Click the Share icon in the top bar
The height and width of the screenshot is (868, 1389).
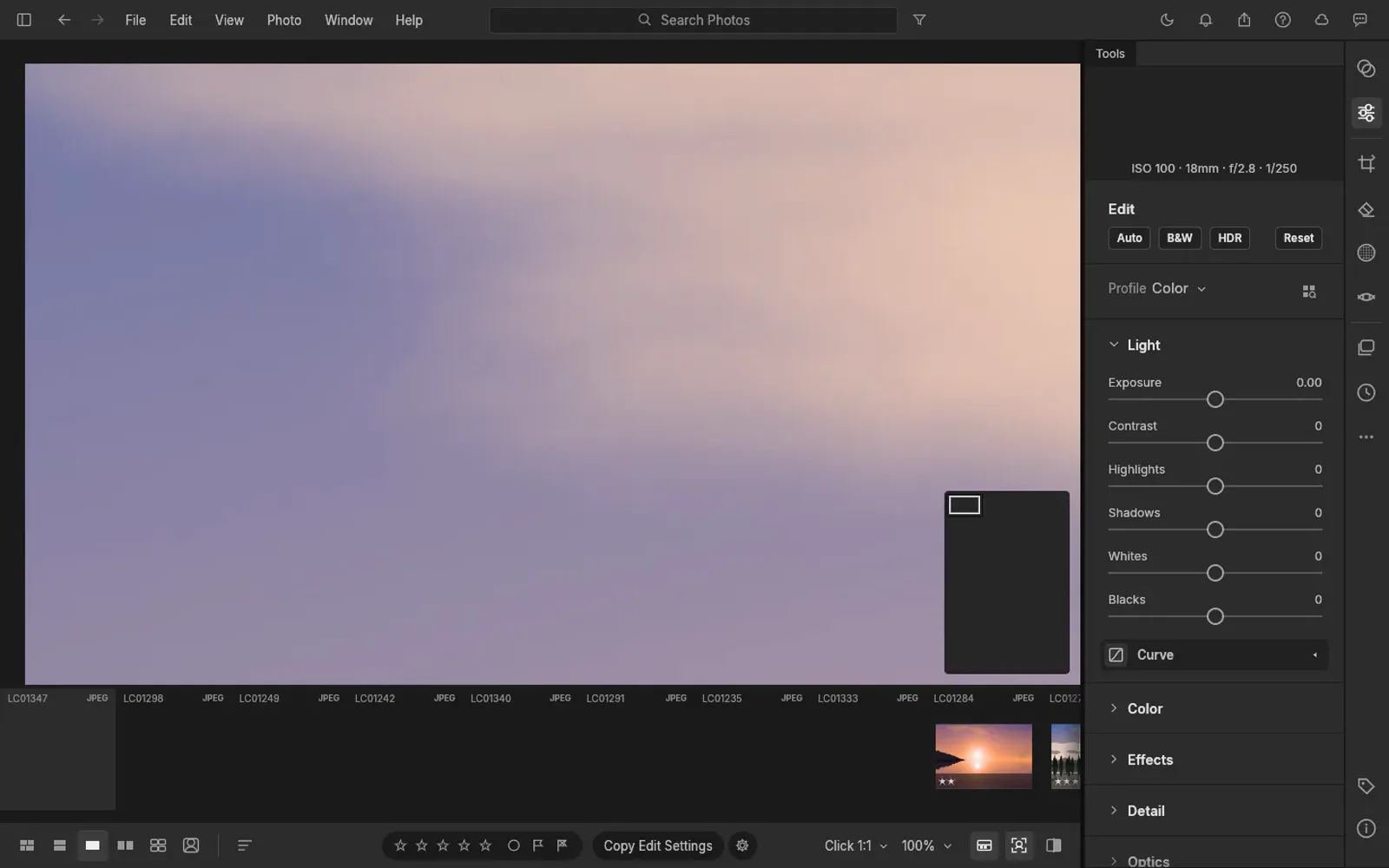1244,20
